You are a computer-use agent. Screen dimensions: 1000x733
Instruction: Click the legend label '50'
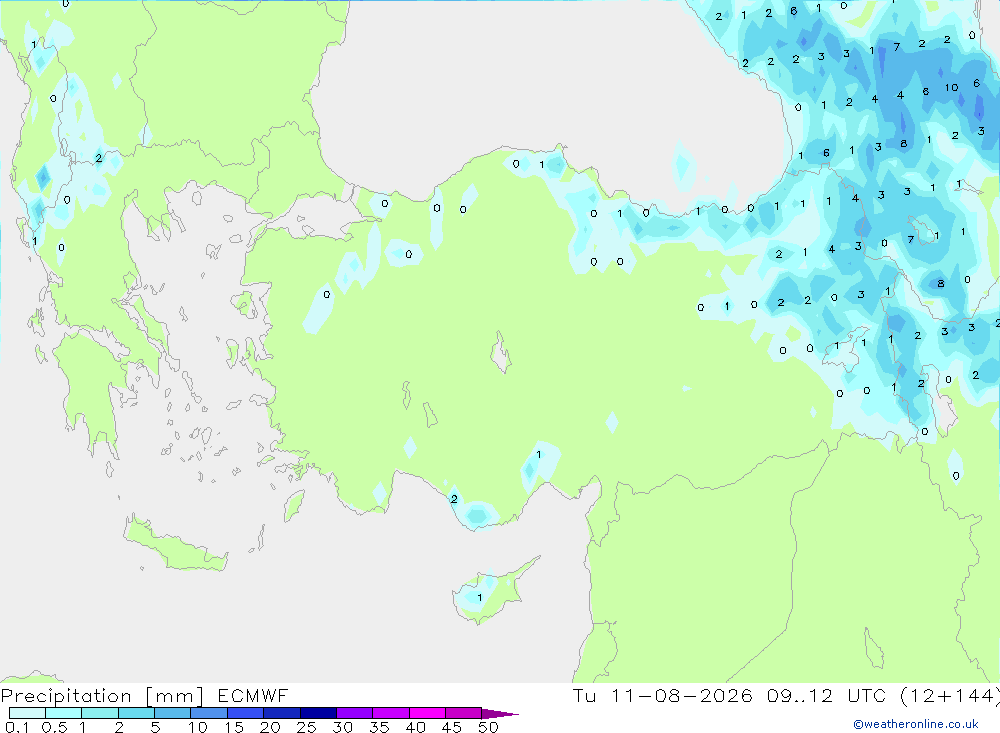pos(489,727)
